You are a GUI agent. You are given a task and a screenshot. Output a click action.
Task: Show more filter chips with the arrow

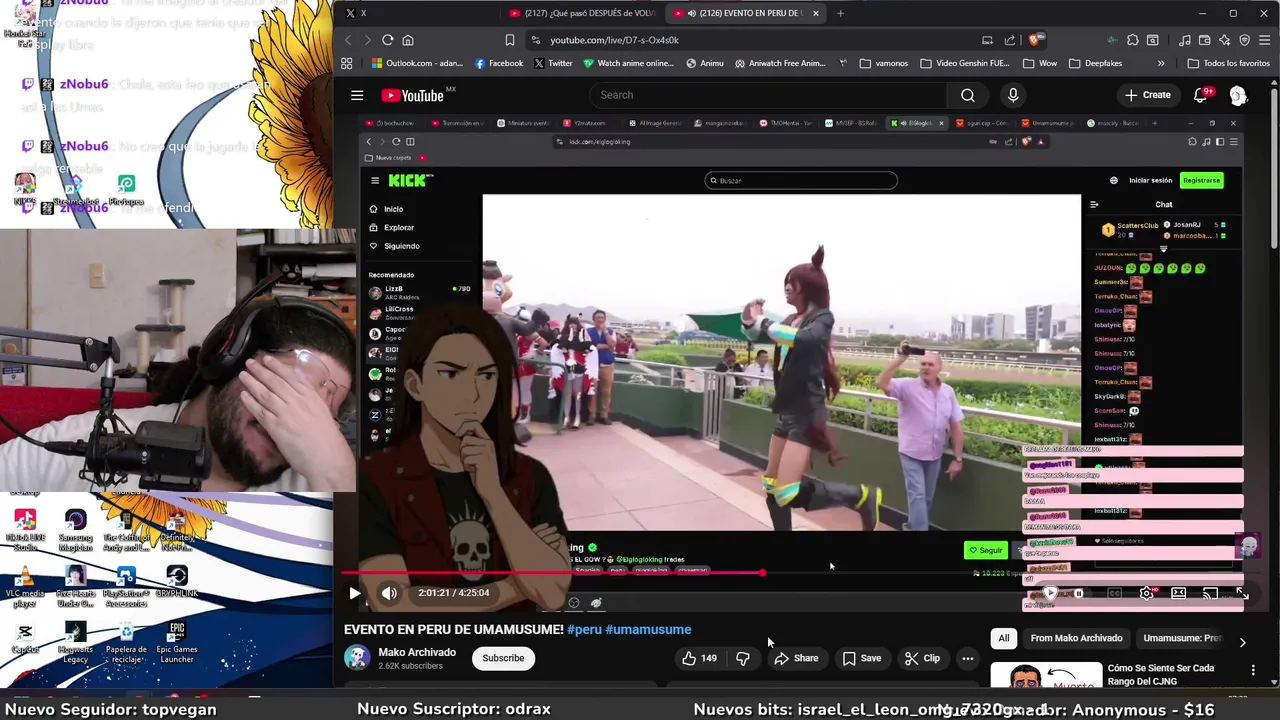[1242, 642]
